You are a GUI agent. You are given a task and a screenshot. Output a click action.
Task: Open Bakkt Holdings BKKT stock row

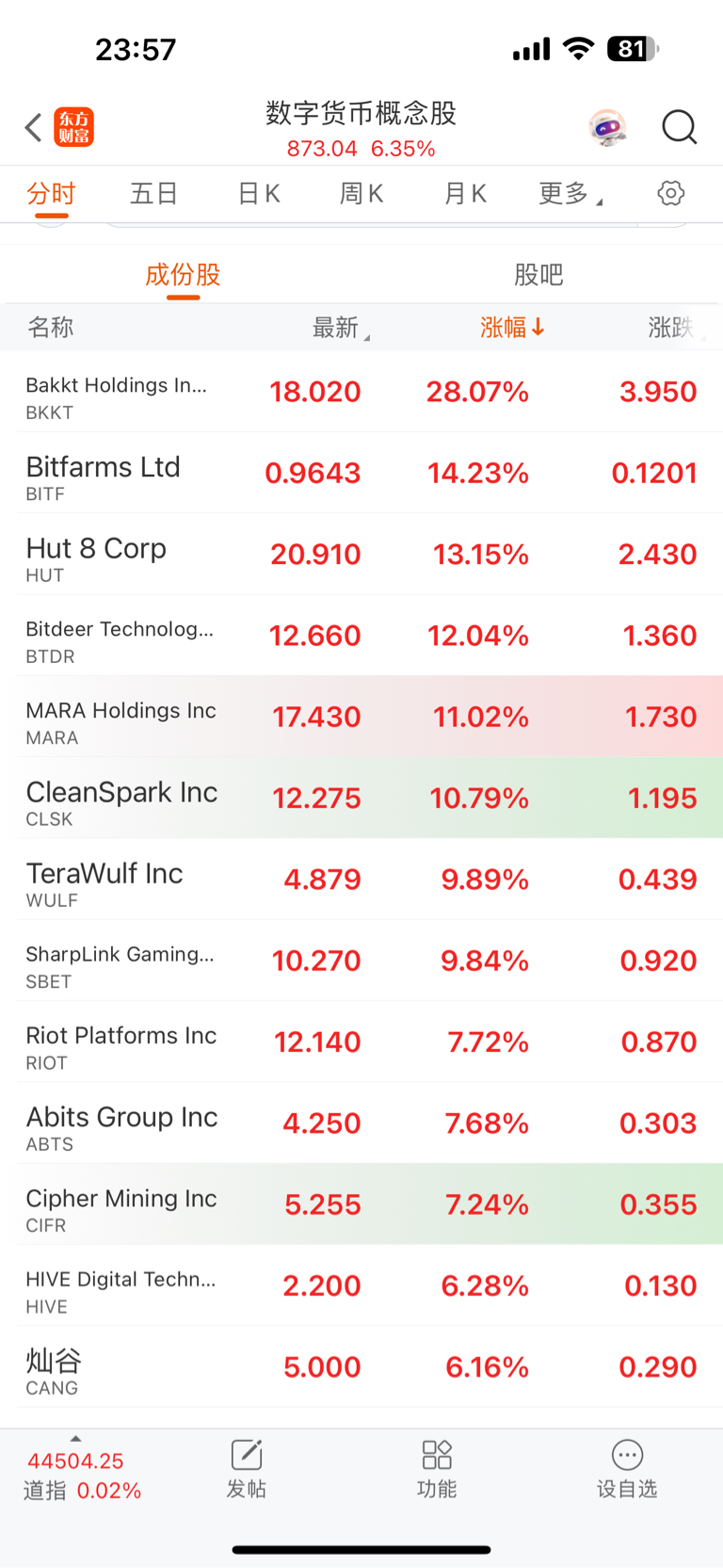[x=361, y=392]
